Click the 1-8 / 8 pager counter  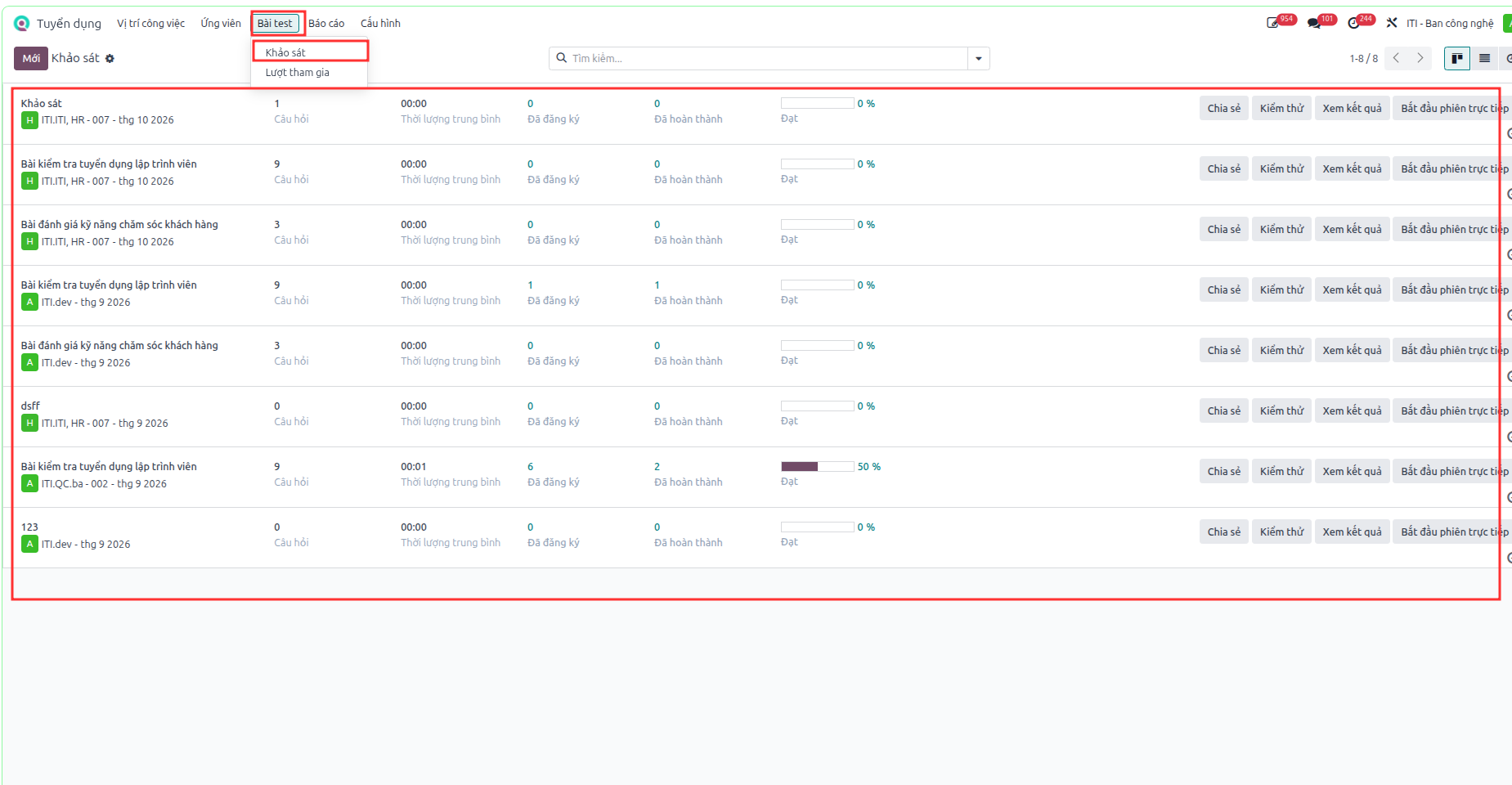click(x=1363, y=58)
